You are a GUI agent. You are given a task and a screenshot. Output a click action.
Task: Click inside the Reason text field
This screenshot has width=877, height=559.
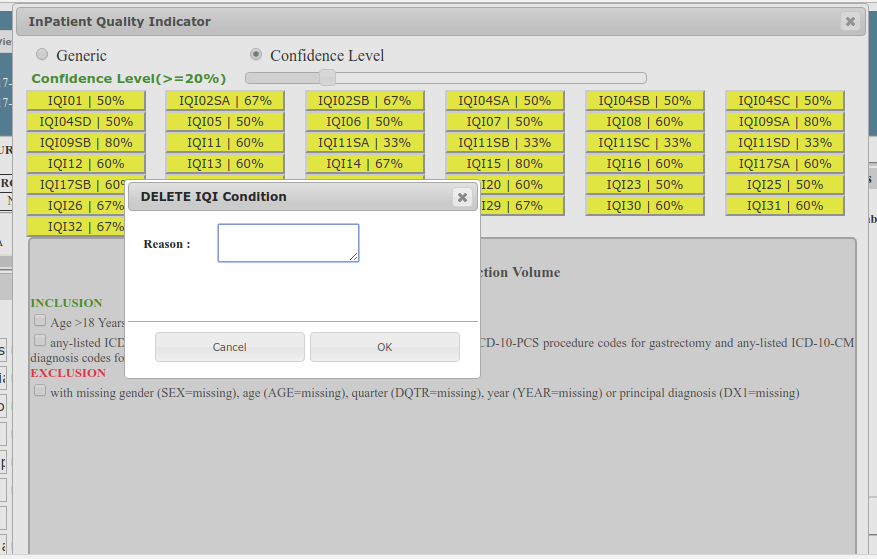tap(288, 243)
